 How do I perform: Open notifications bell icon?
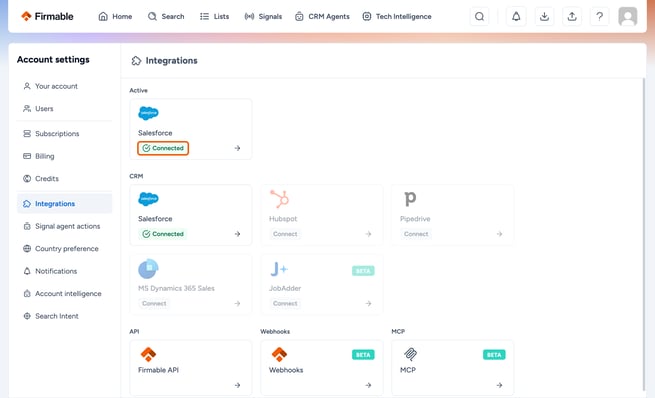coord(516,16)
